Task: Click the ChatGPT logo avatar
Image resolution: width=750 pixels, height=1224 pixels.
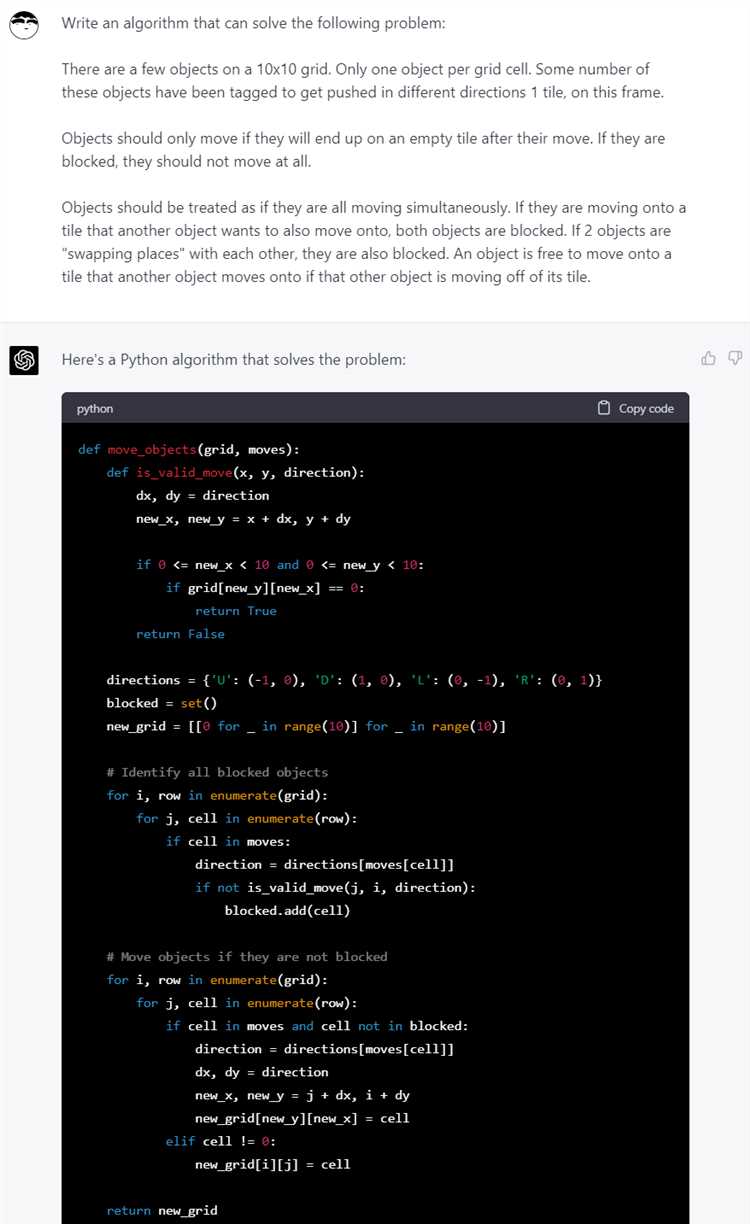Action: pyautogui.click(x=24, y=360)
